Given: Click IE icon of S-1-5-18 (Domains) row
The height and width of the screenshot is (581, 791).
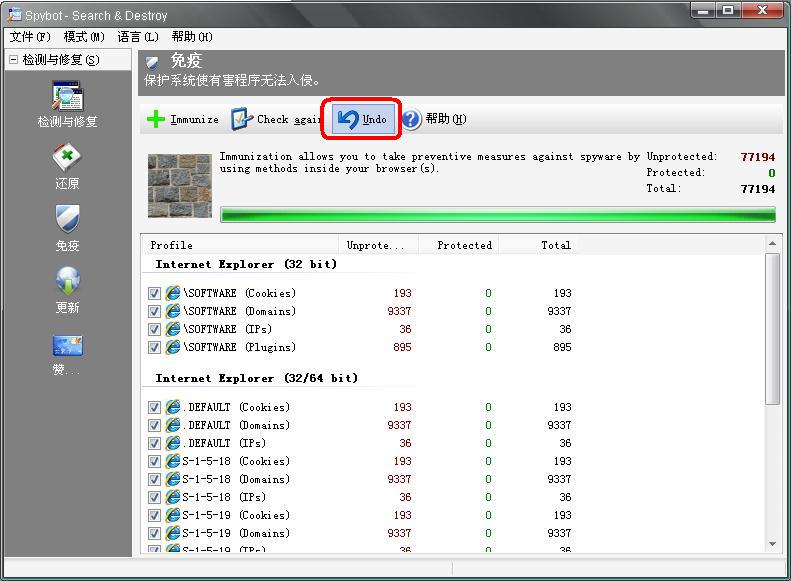Looking at the screenshot, I should (x=173, y=479).
